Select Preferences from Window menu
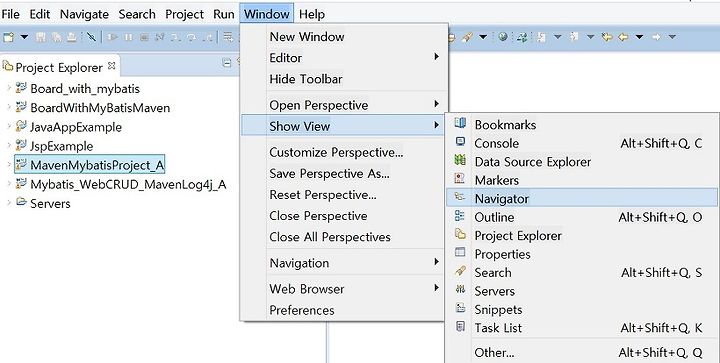The height and width of the screenshot is (363, 720). point(302,310)
